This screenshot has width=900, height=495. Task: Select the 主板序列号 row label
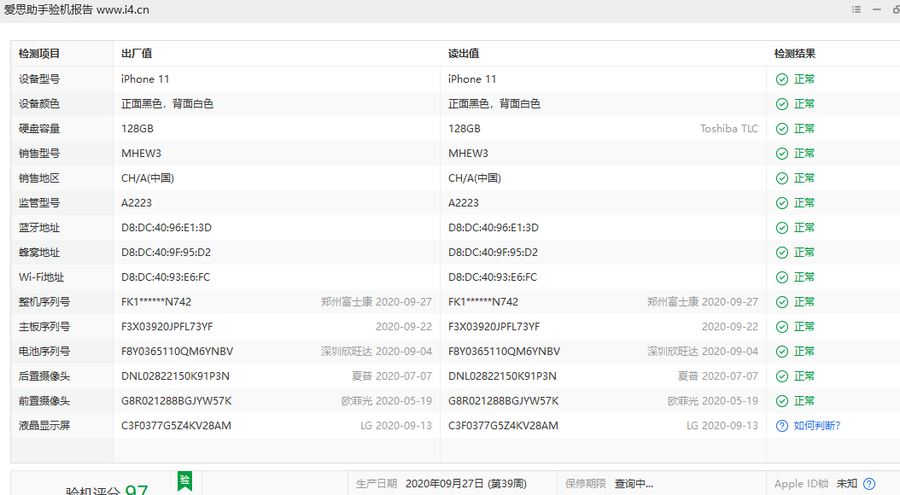[44, 327]
